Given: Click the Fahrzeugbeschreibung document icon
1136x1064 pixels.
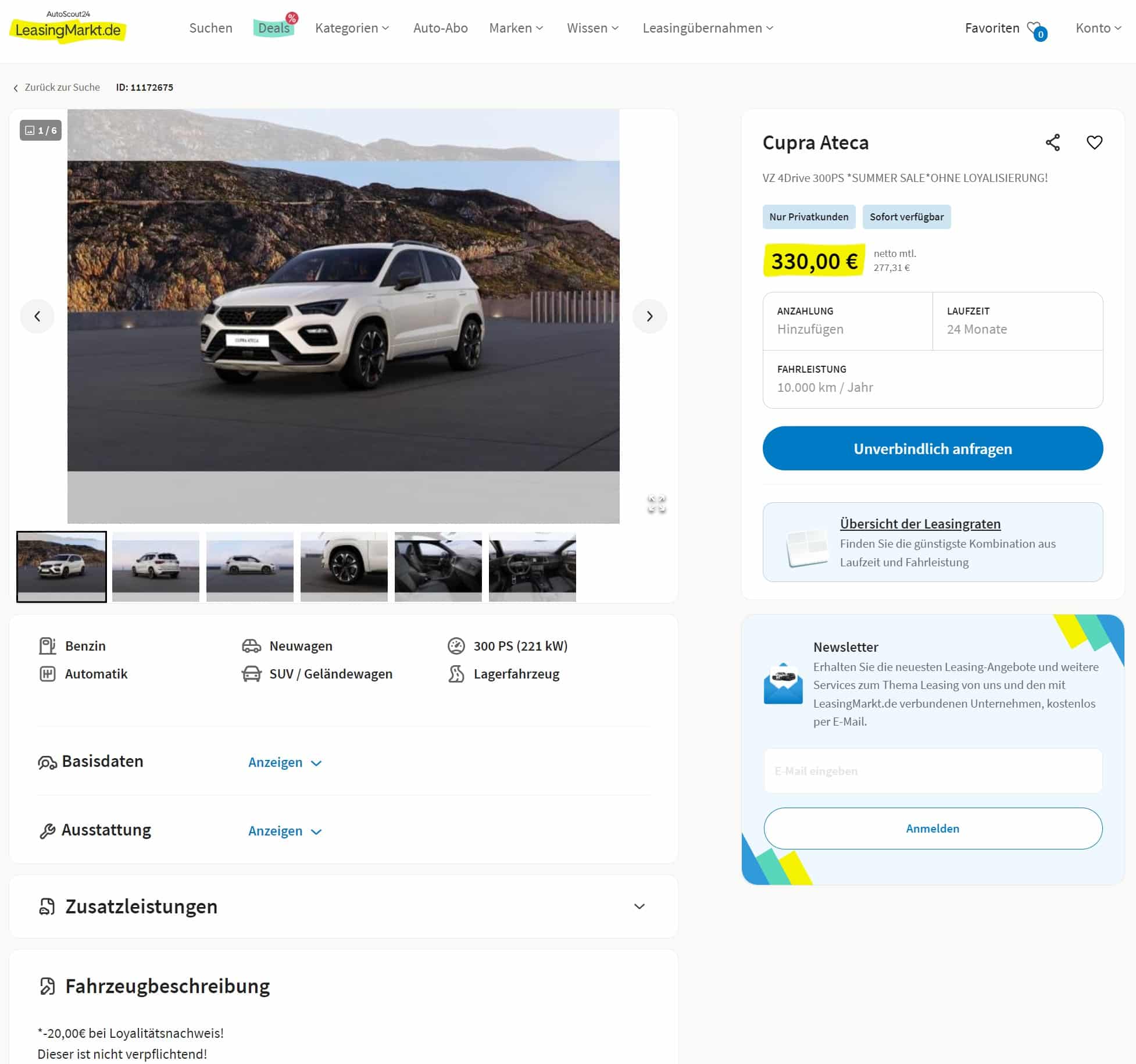Looking at the screenshot, I should pyautogui.click(x=47, y=986).
